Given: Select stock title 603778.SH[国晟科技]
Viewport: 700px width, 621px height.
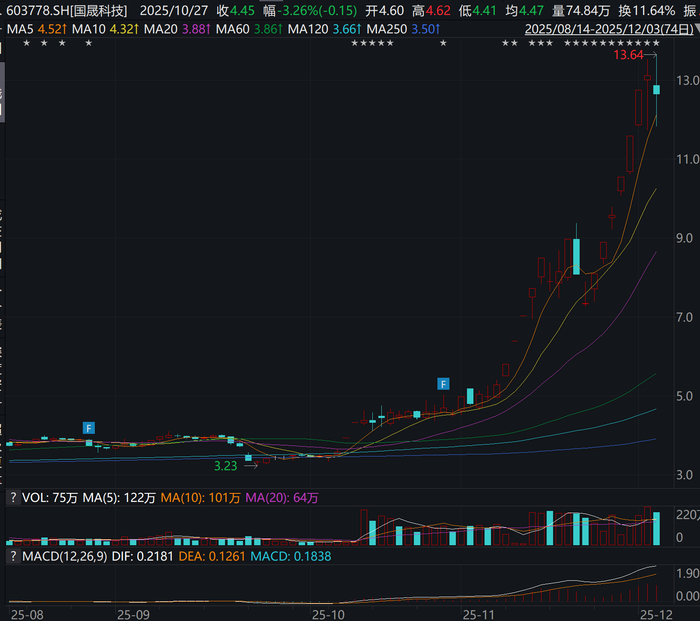Looking at the screenshot, I should point(67,11).
